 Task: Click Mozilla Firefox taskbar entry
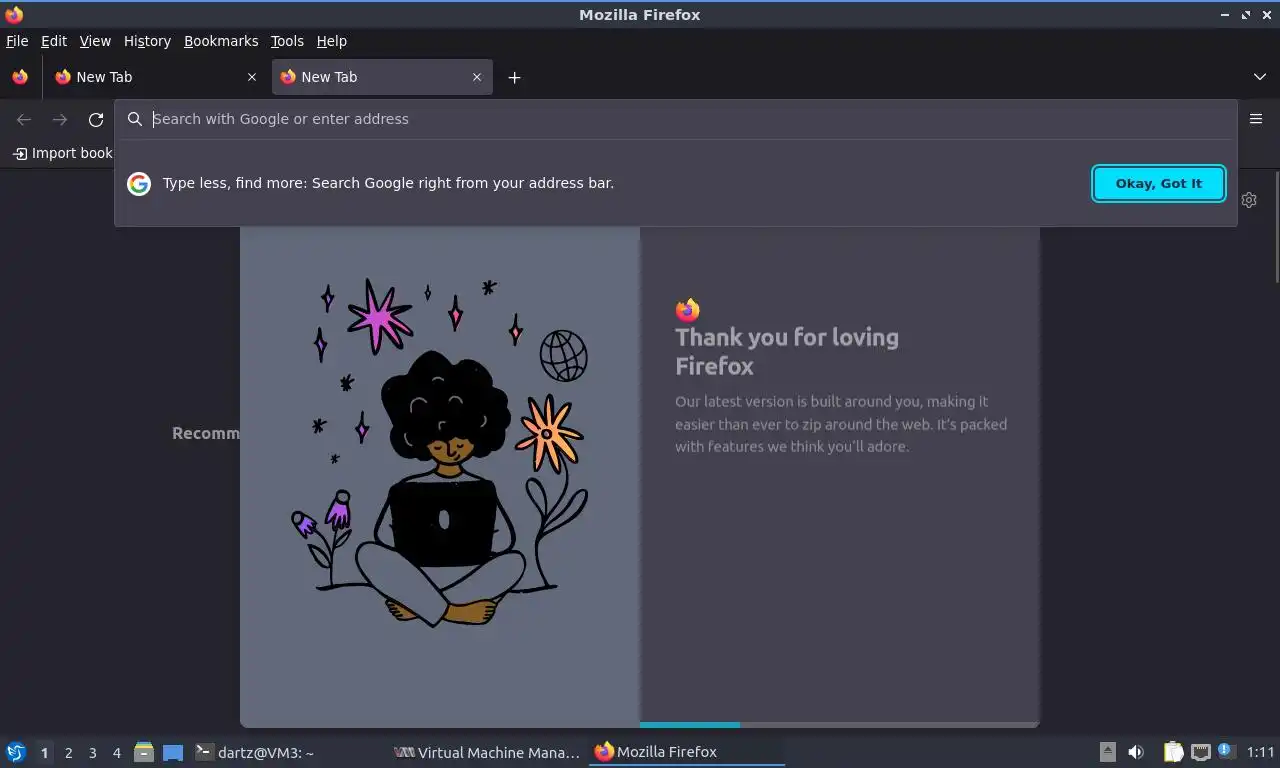coord(687,752)
